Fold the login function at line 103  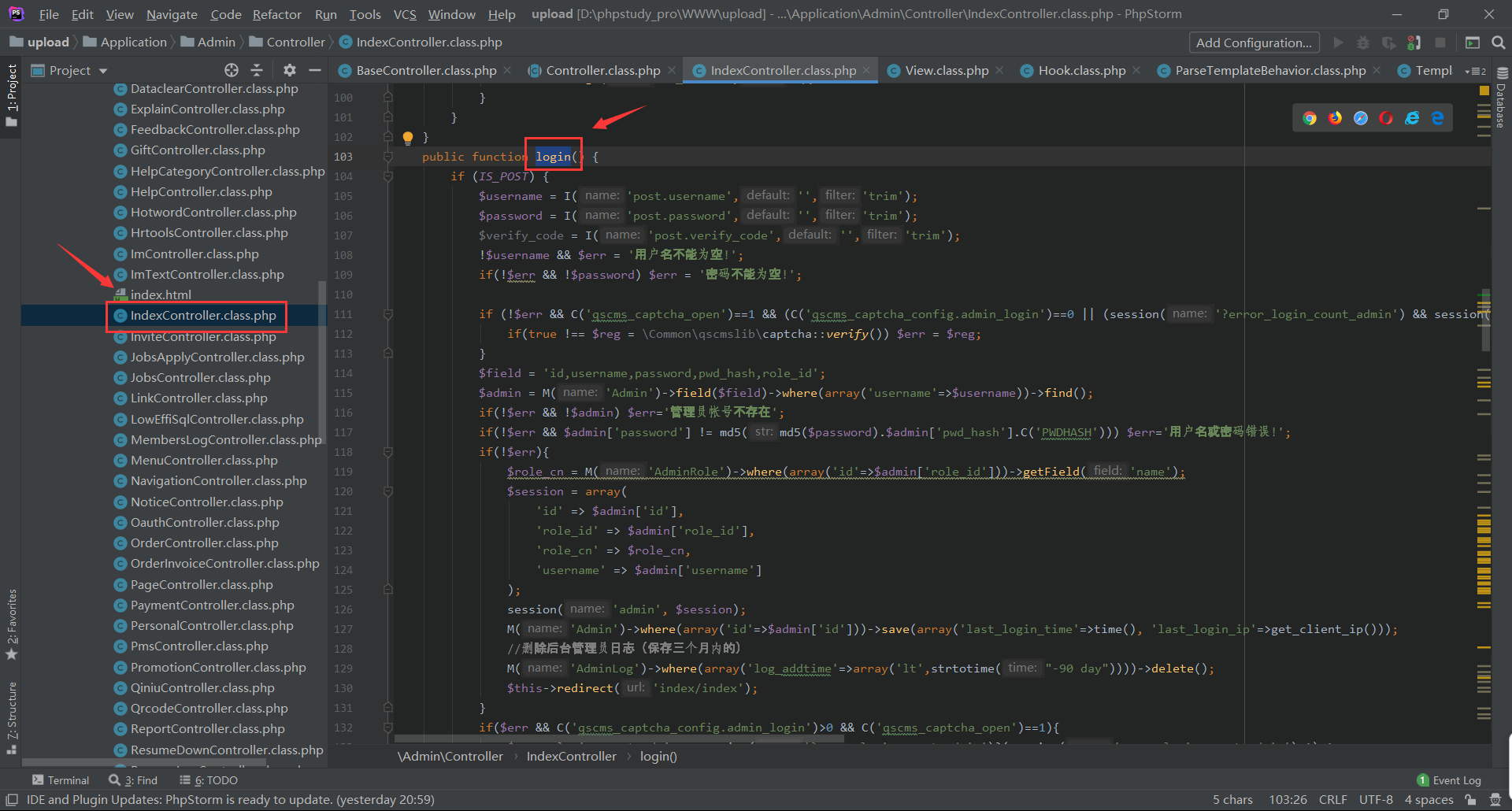387,157
